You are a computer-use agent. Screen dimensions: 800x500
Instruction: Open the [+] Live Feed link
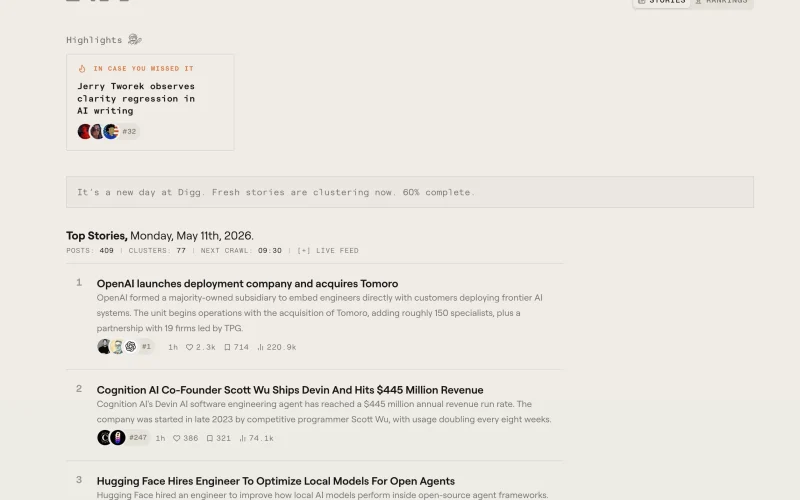click(328, 251)
